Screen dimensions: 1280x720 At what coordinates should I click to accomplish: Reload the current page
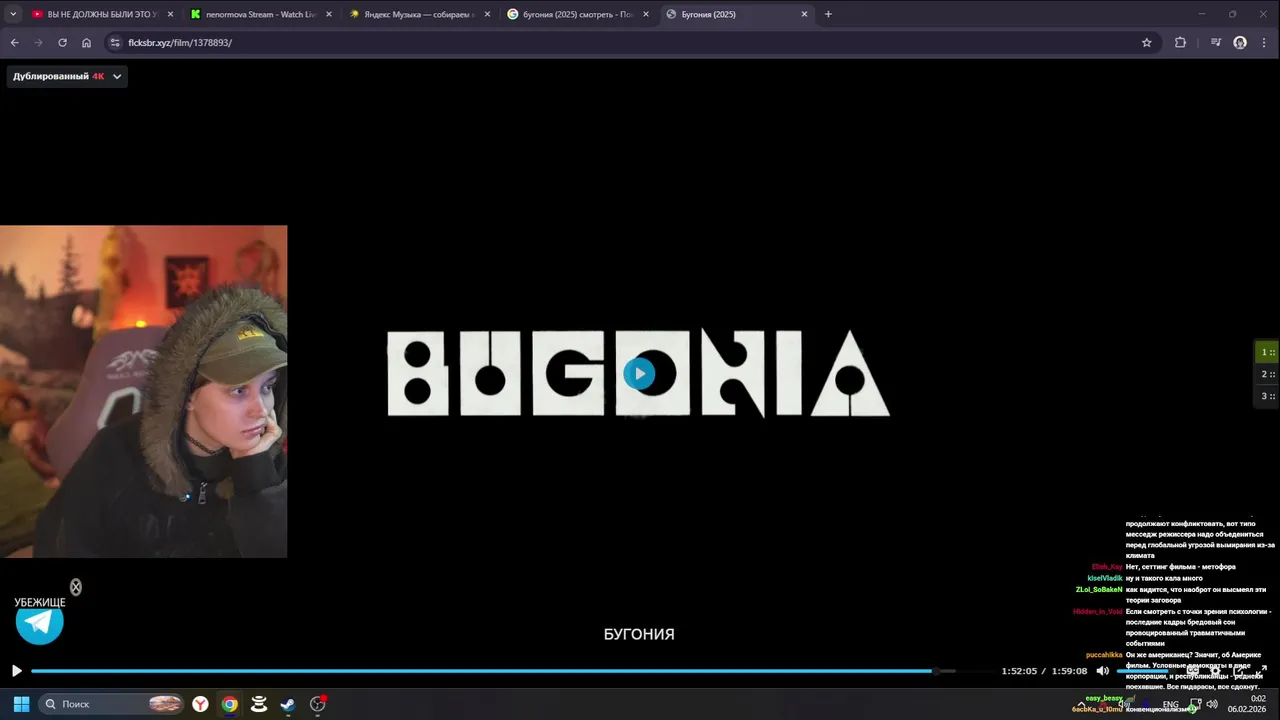pos(62,43)
